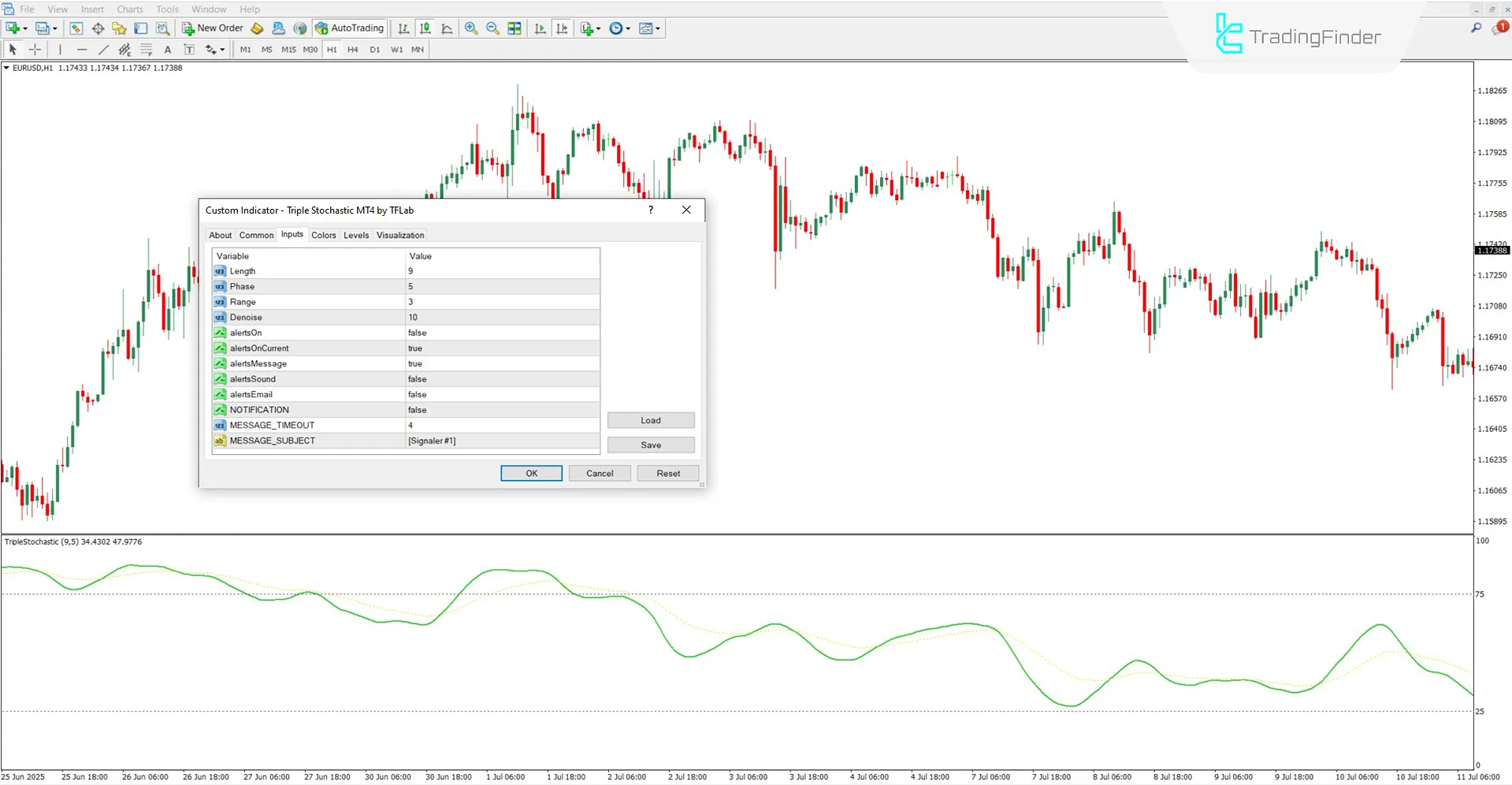
Task: Click the Load button
Action: point(651,420)
